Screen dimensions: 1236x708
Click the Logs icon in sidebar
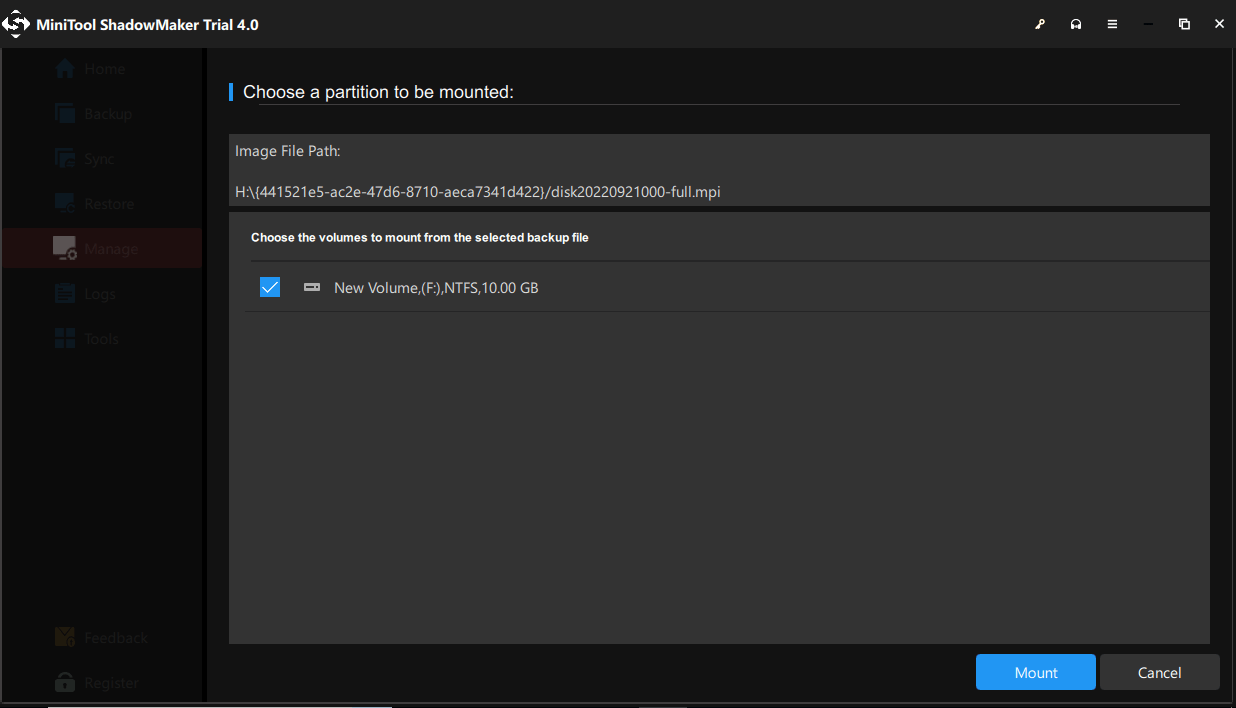click(65, 294)
